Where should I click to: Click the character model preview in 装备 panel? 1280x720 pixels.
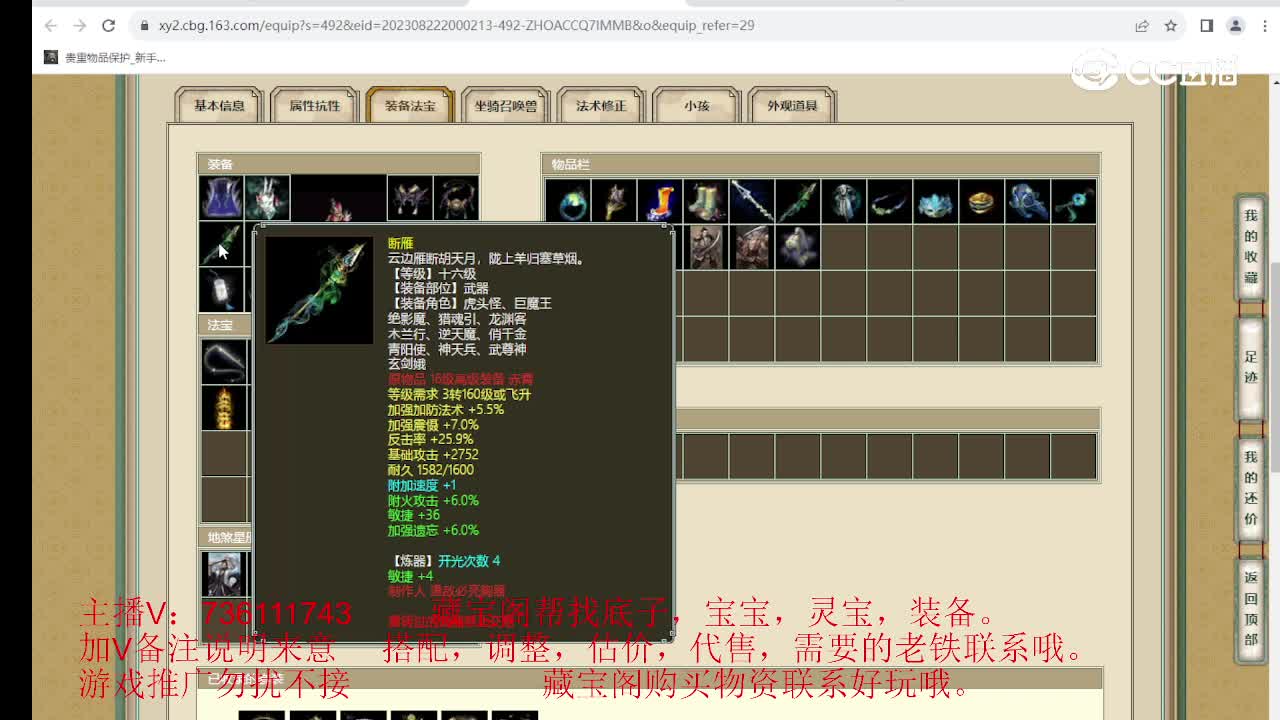click(x=338, y=199)
